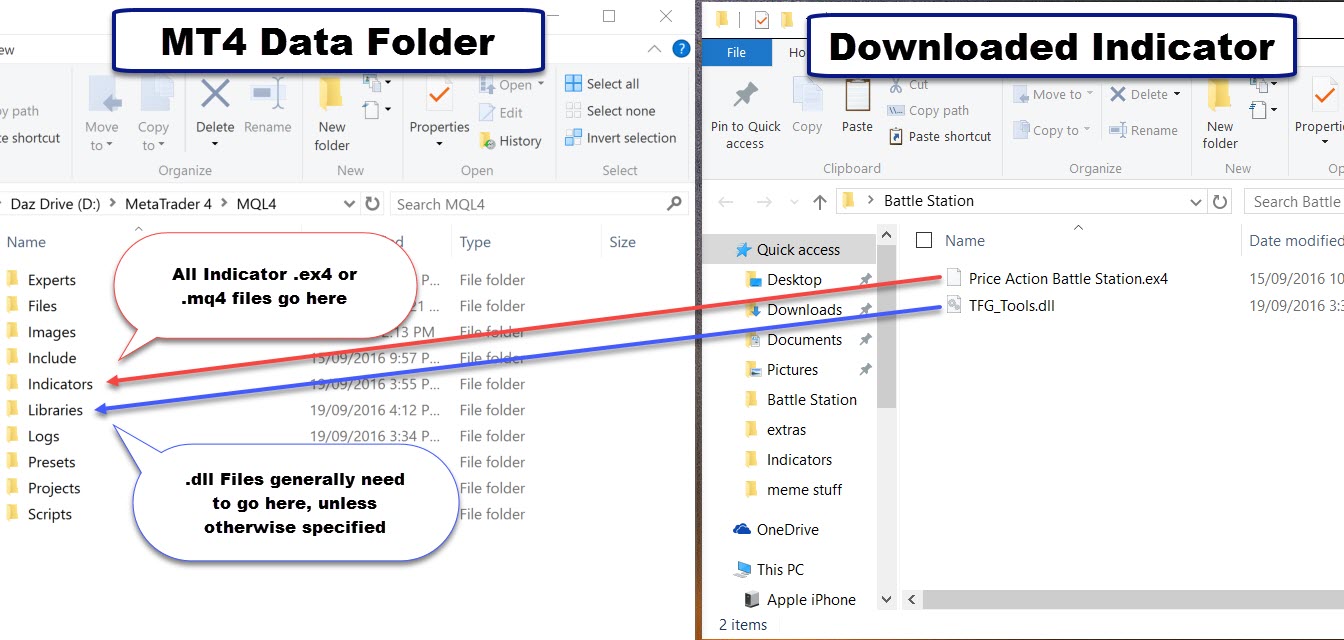
Task: Click Paste shortcut in Battle Station ribbon
Action: point(939,136)
